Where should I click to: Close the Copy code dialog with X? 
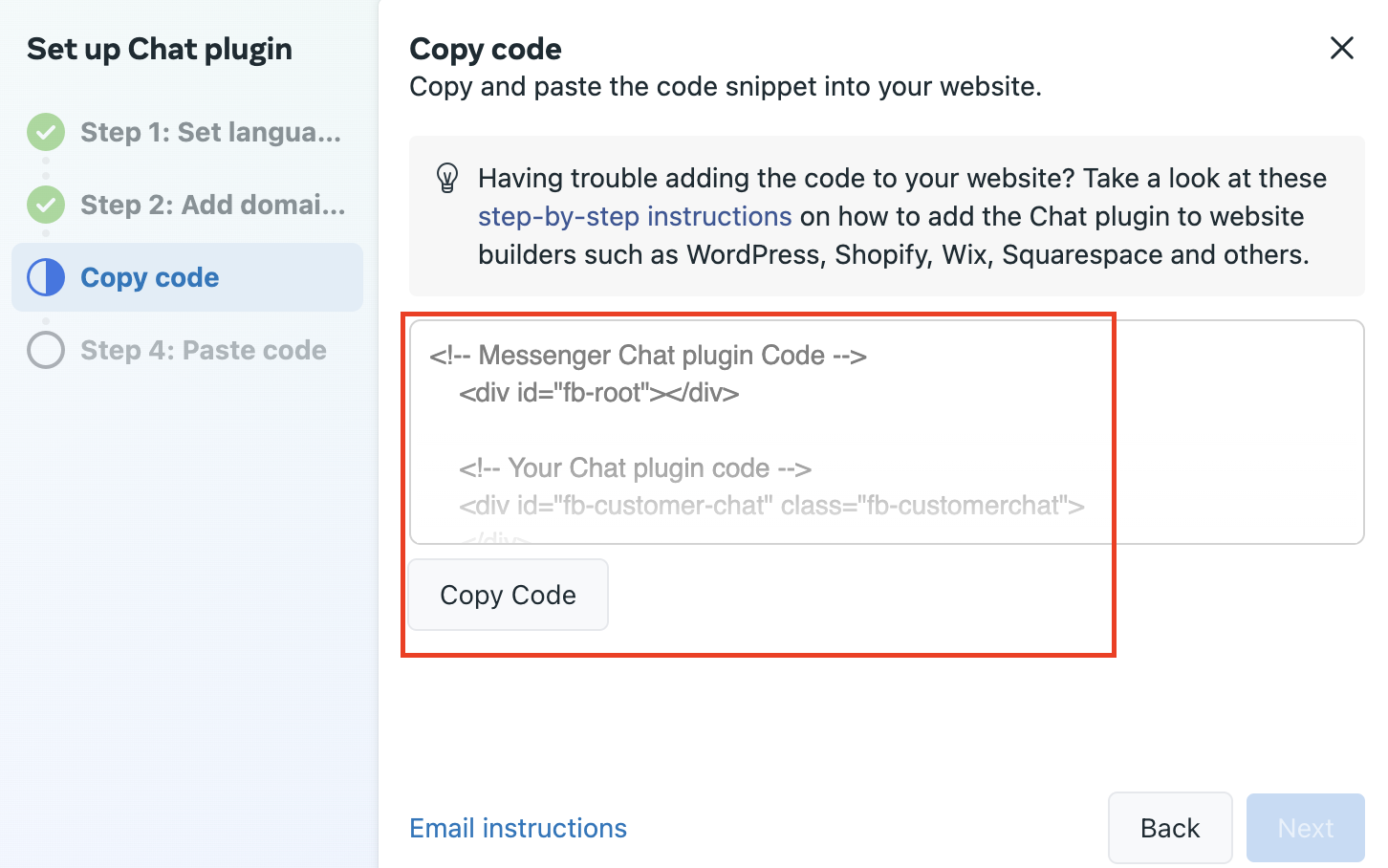[1341, 48]
